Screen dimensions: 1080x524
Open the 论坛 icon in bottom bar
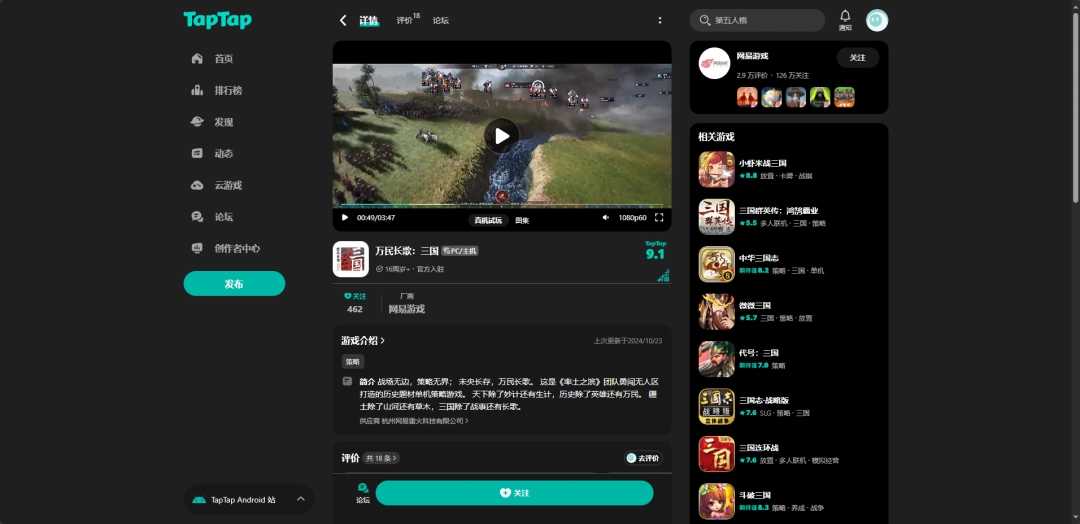(x=363, y=492)
